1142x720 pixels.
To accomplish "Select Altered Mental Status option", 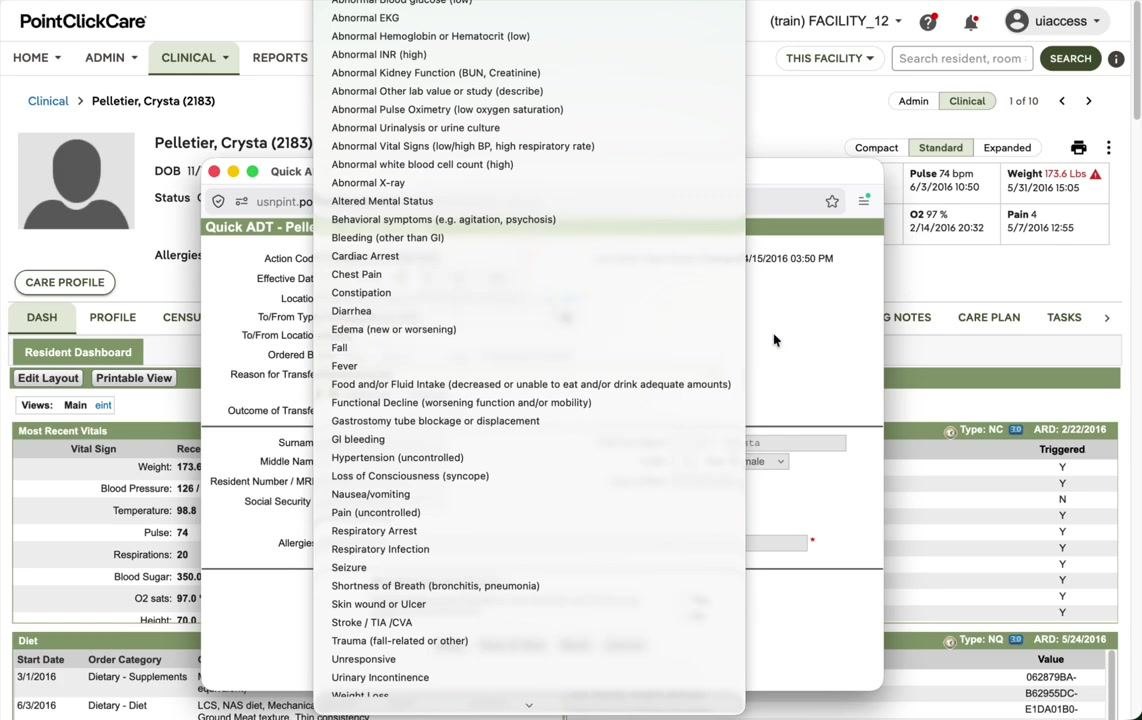I will pyautogui.click(x=382, y=201).
